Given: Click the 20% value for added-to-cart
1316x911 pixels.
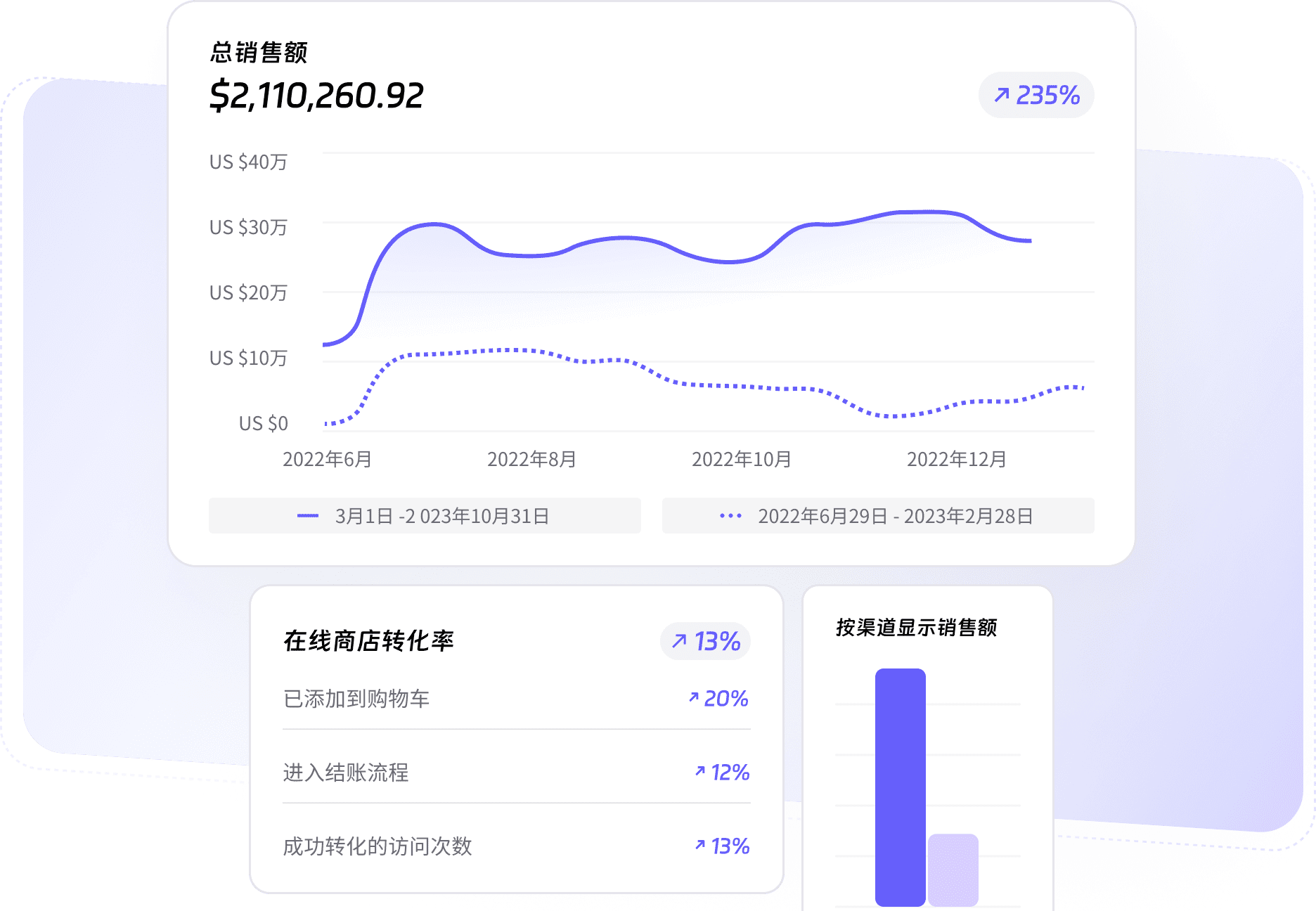Looking at the screenshot, I should pyautogui.click(x=725, y=699).
